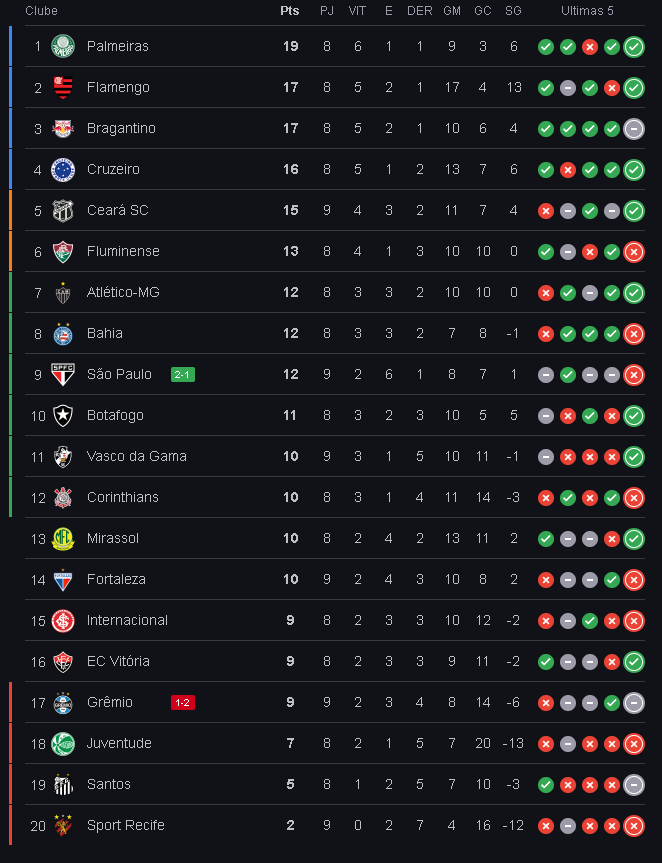Sort table by Pts column header
Screen dimensions: 662x863
coord(290,11)
